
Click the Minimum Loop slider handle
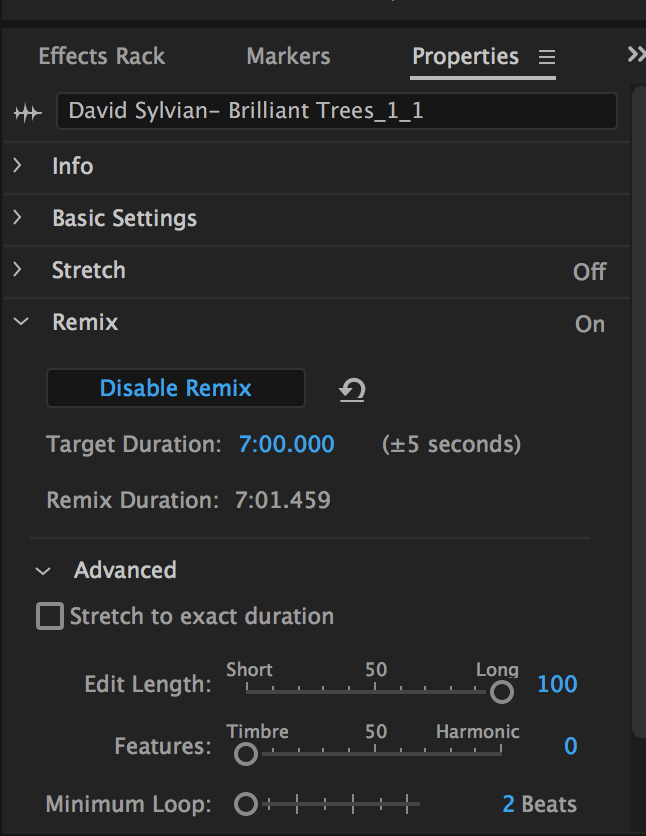pyautogui.click(x=245, y=803)
